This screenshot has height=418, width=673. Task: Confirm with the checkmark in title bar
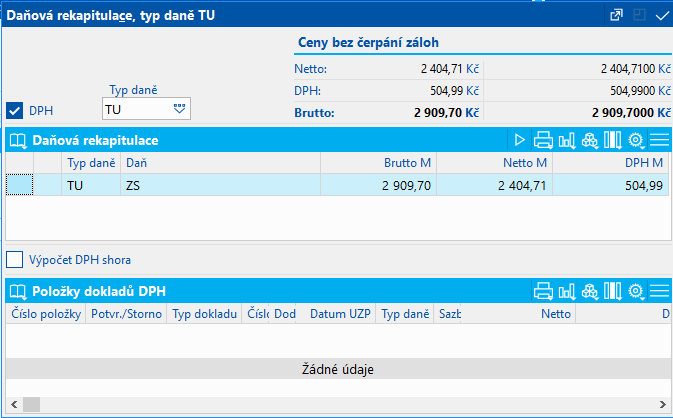(661, 15)
